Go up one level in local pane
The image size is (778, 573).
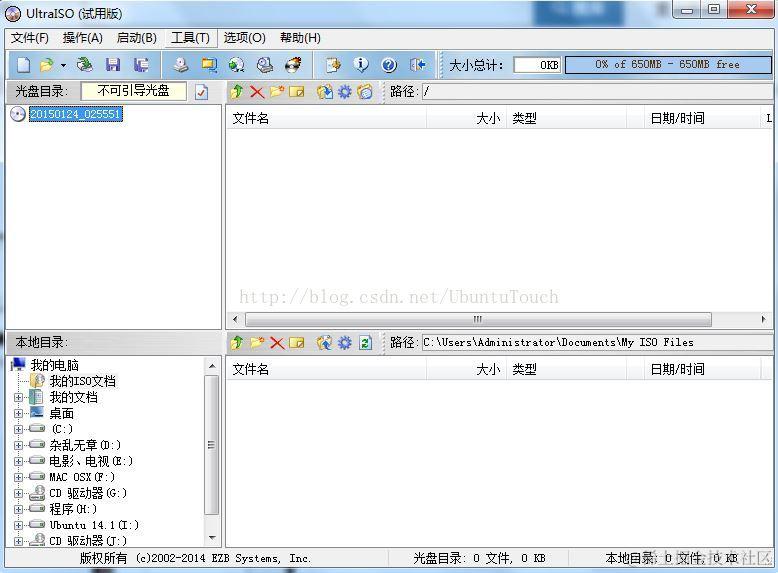click(x=237, y=343)
